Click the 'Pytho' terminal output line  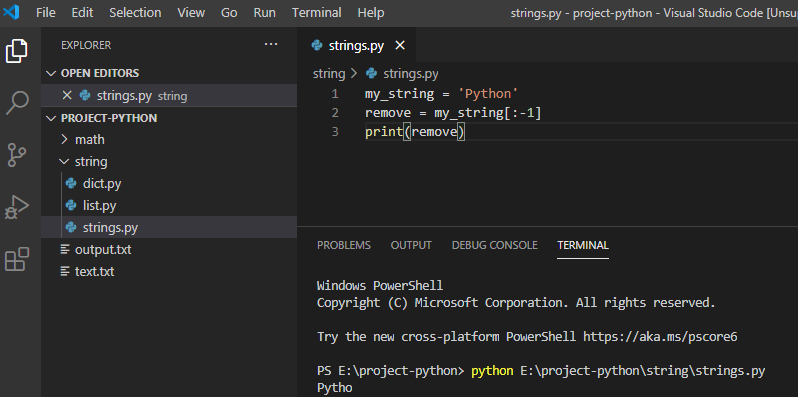coord(334,388)
